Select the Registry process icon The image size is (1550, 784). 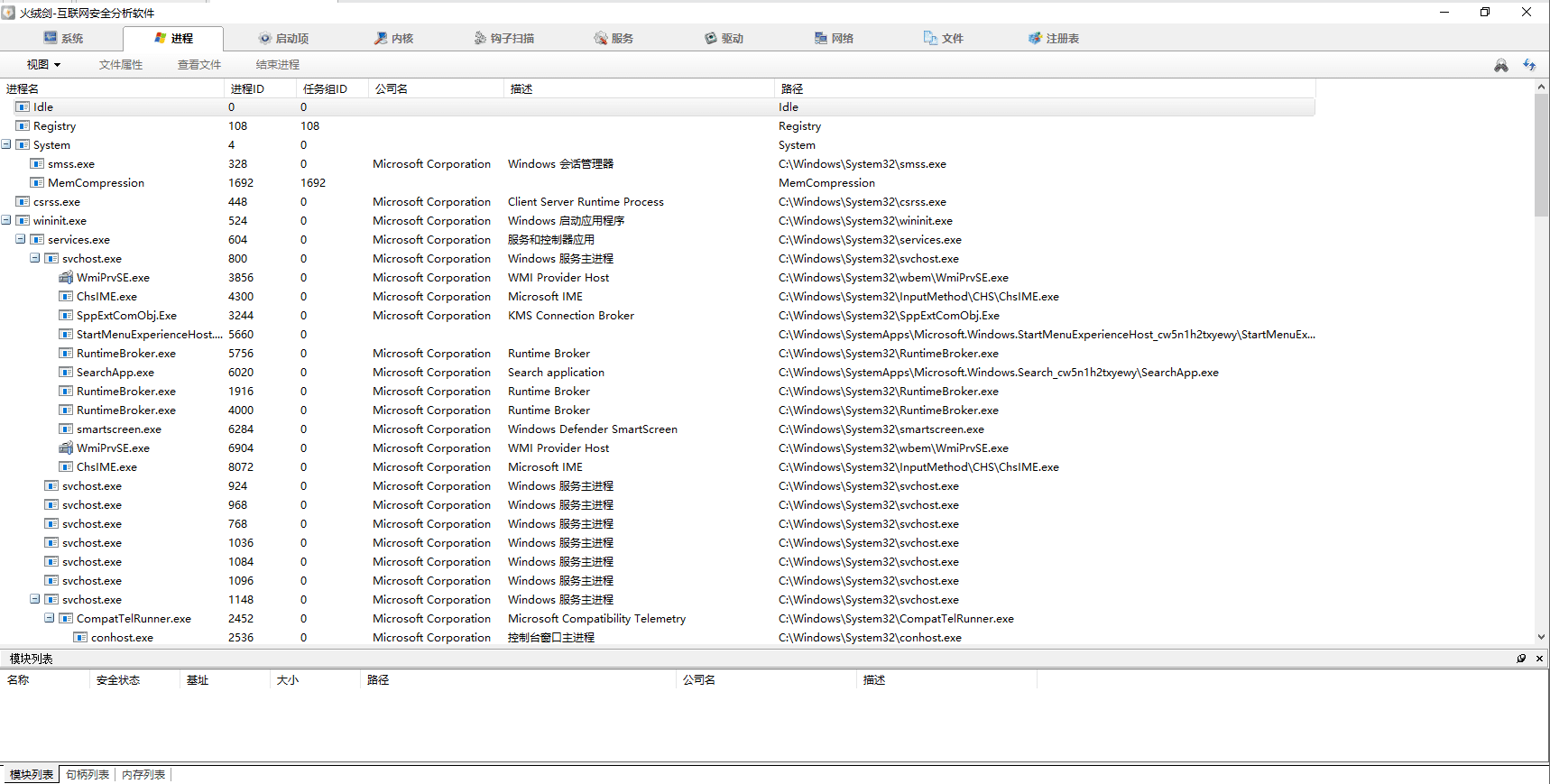click(23, 125)
